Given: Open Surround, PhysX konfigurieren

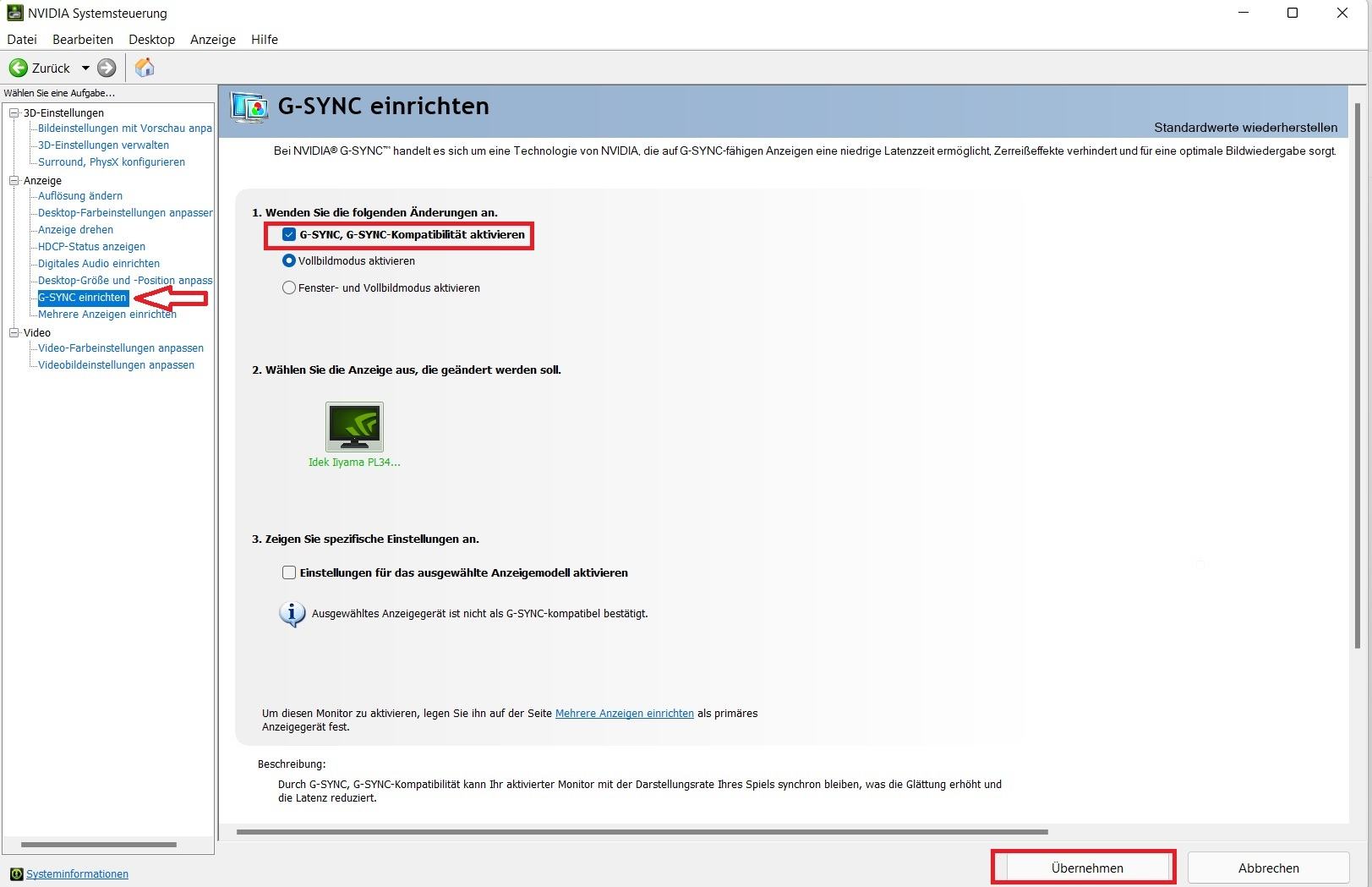Looking at the screenshot, I should tap(112, 162).
